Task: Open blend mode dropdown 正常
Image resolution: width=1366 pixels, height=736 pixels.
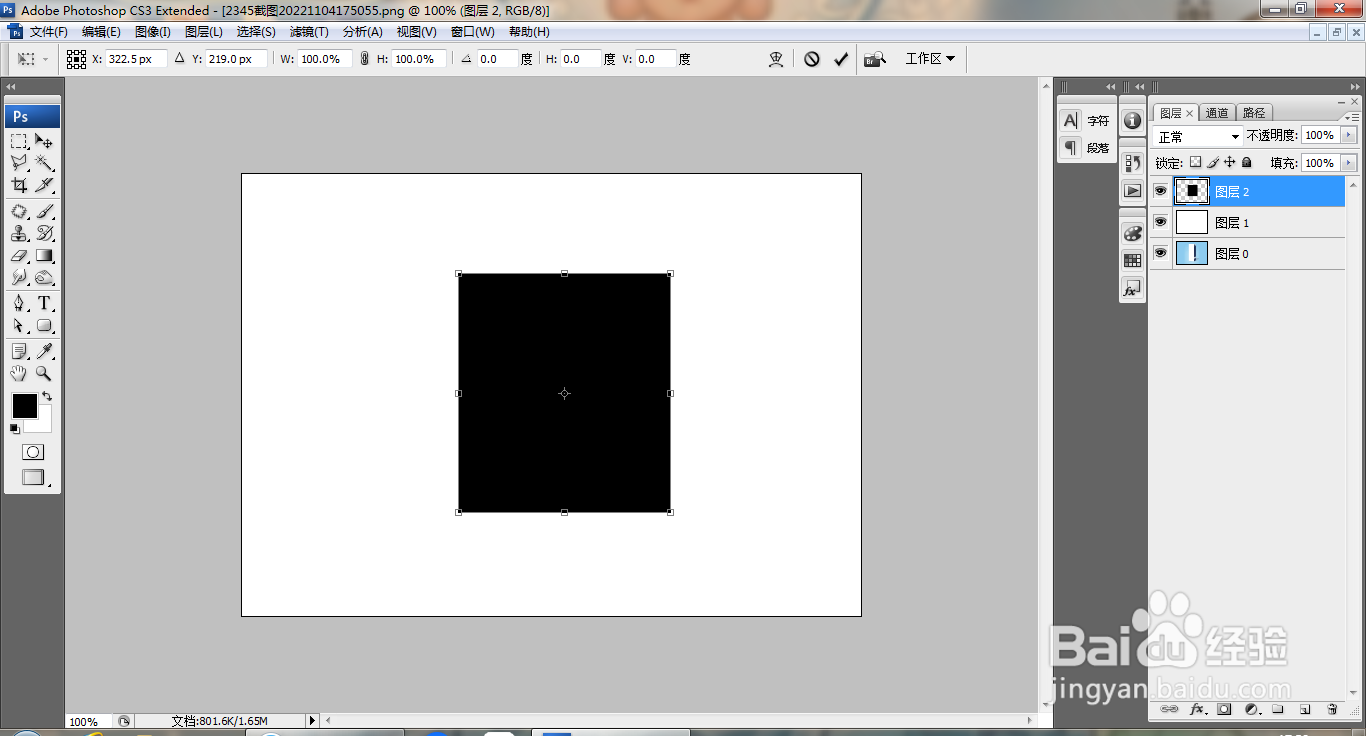Action: [x=1197, y=136]
